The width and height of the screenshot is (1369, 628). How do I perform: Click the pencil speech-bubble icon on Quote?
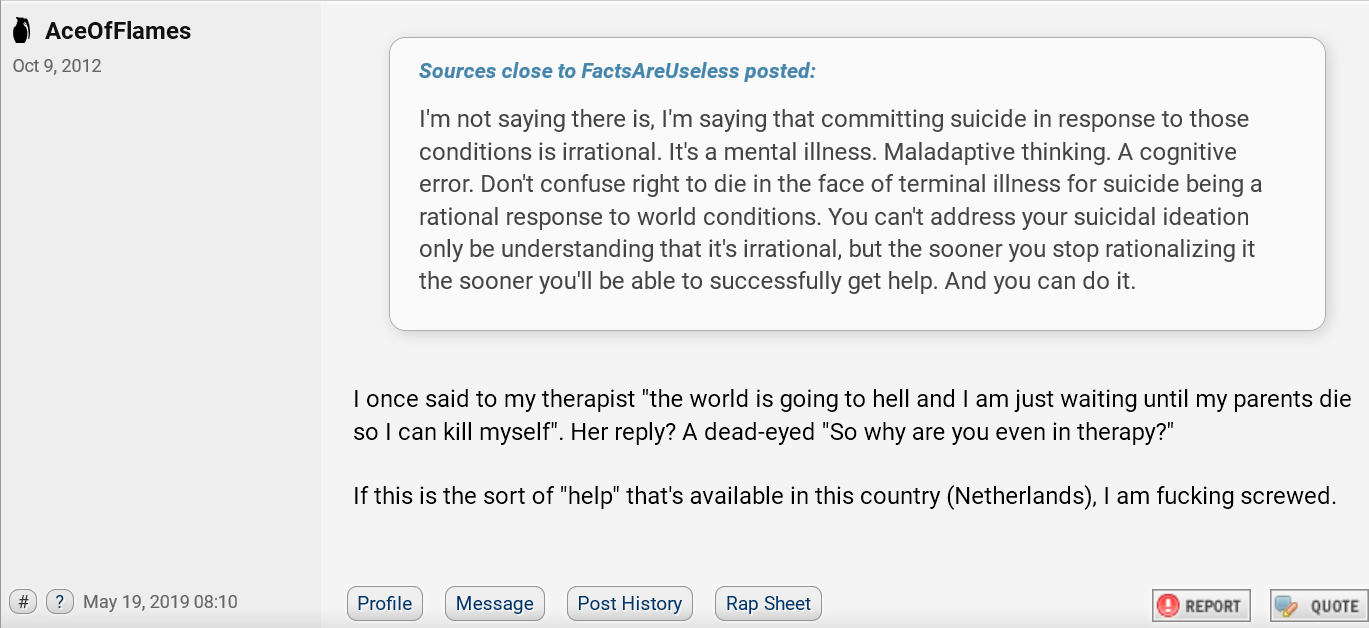(1287, 605)
